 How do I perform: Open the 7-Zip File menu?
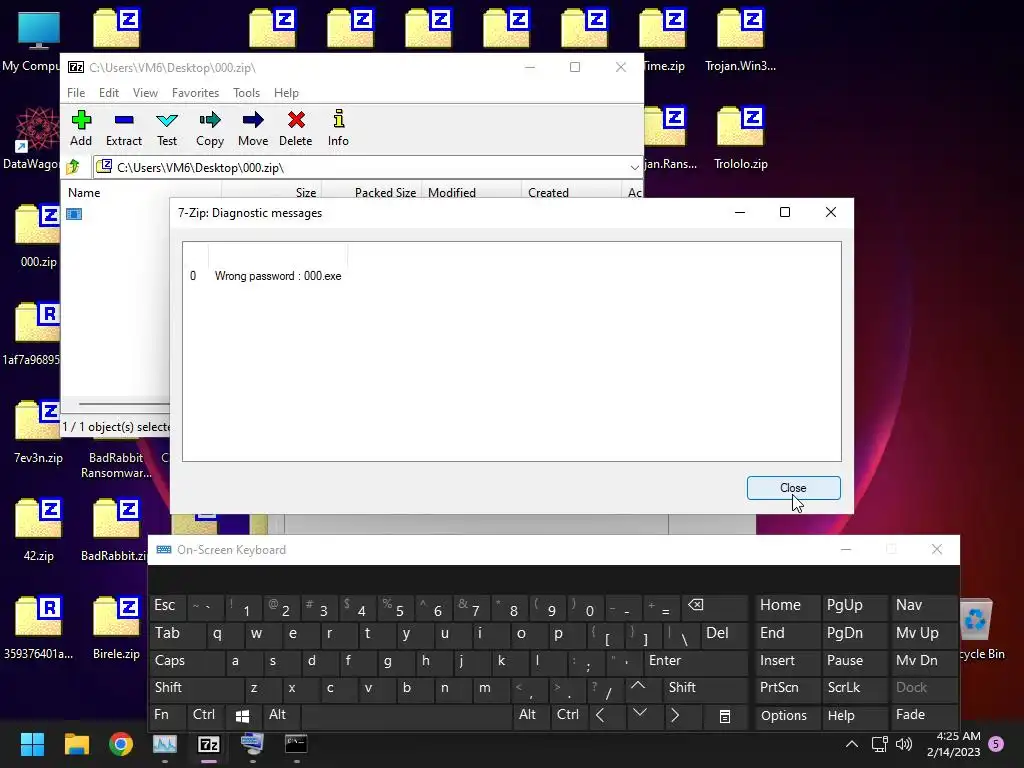[76, 93]
